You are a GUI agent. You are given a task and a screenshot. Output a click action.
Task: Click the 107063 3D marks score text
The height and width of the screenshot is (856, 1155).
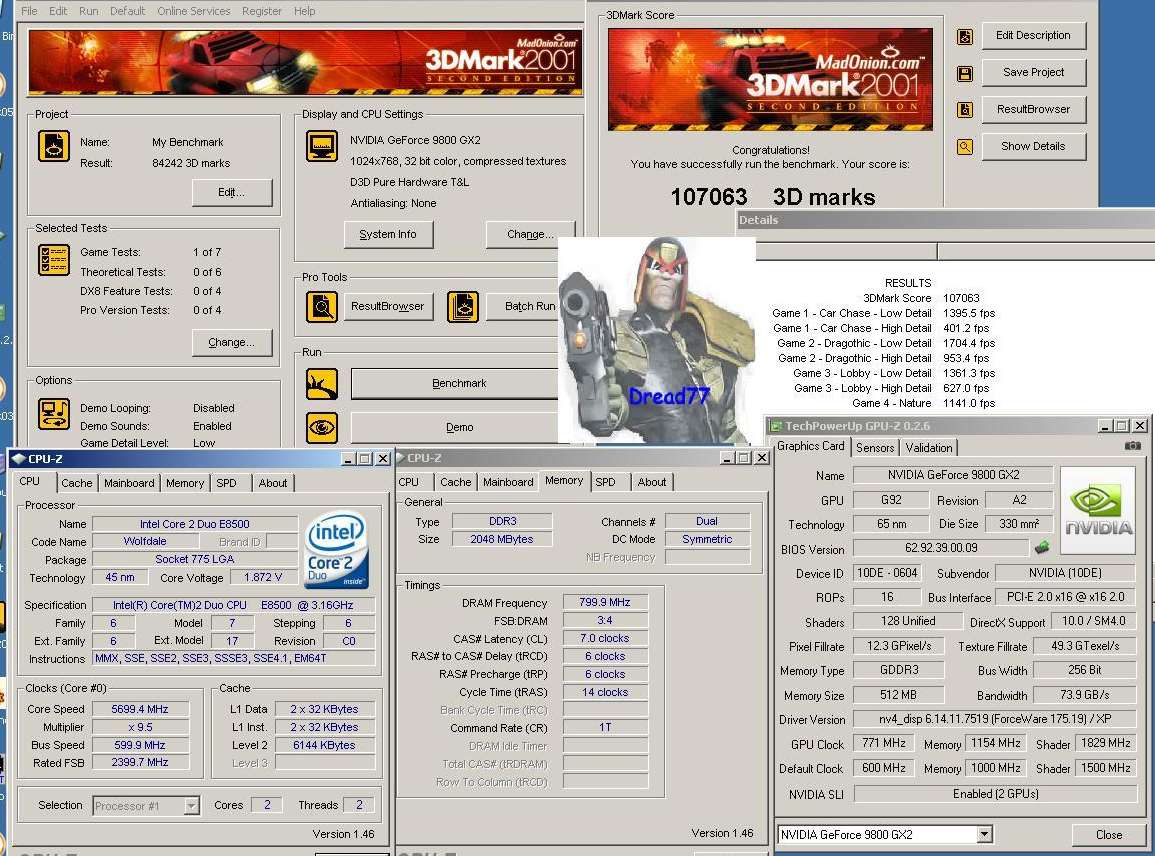773,197
